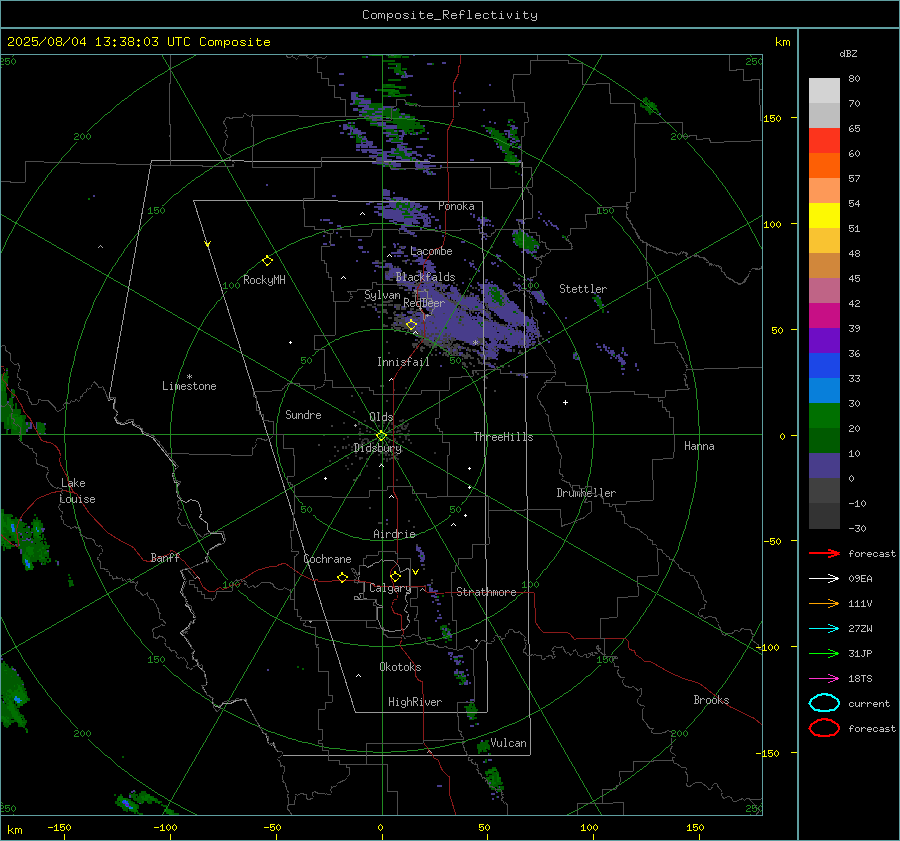The height and width of the screenshot is (841, 900).
Task: Click the red forecast ellipse legend
Action: click(x=824, y=728)
